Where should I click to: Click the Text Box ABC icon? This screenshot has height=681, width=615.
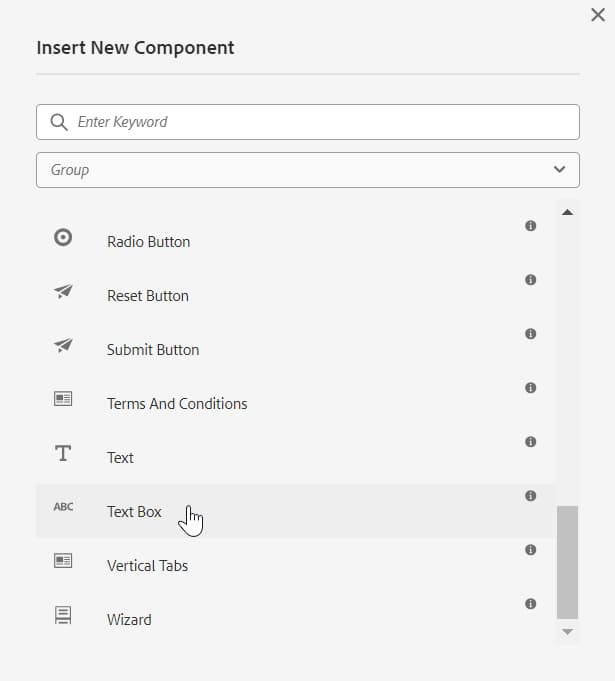coord(63,507)
